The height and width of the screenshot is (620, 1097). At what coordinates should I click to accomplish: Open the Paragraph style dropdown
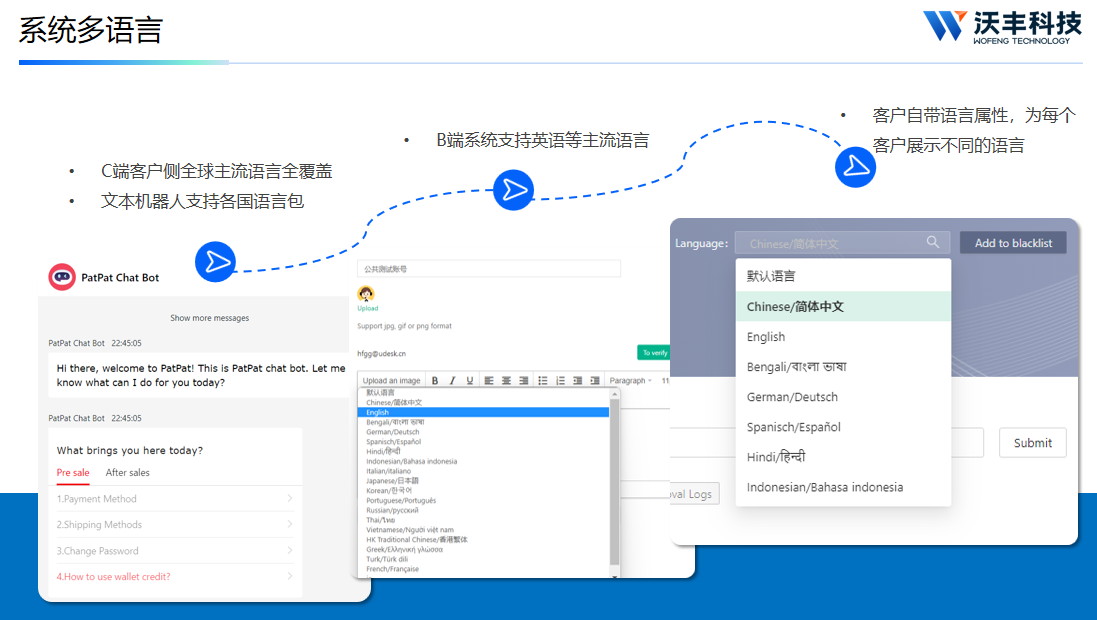tap(630, 381)
